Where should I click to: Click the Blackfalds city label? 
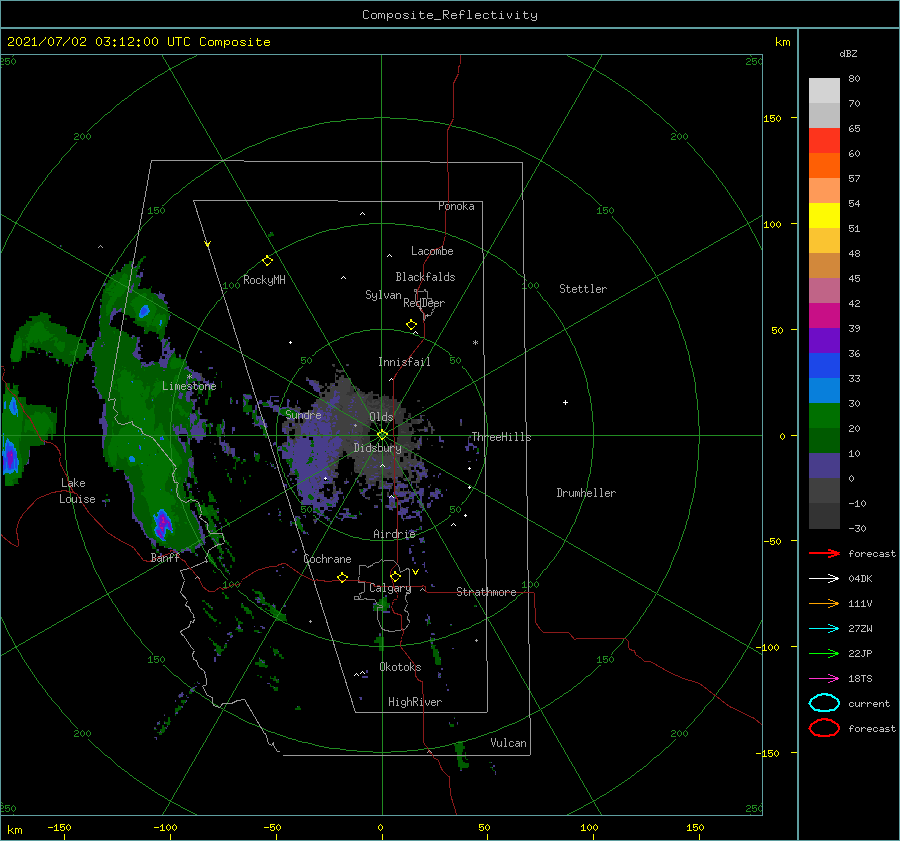coord(425,277)
